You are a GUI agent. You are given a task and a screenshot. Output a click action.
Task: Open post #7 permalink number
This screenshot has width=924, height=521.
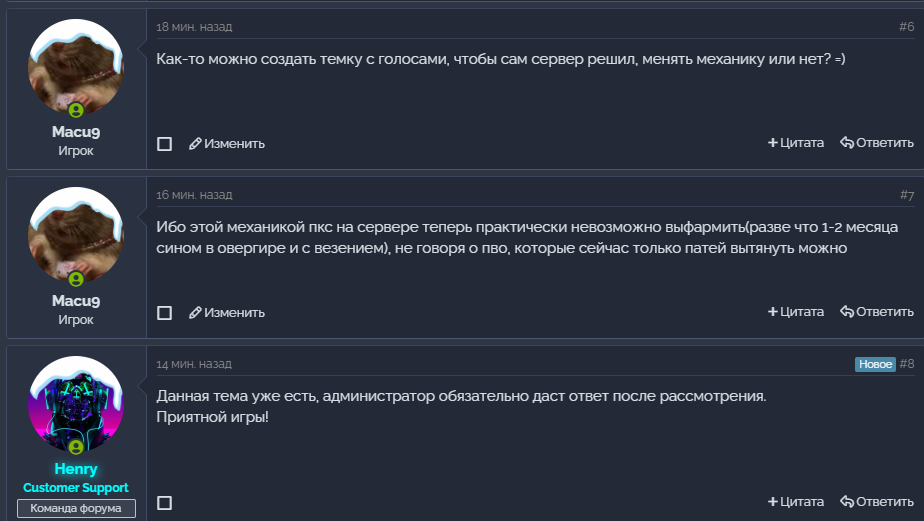click(x=906, y=195)
